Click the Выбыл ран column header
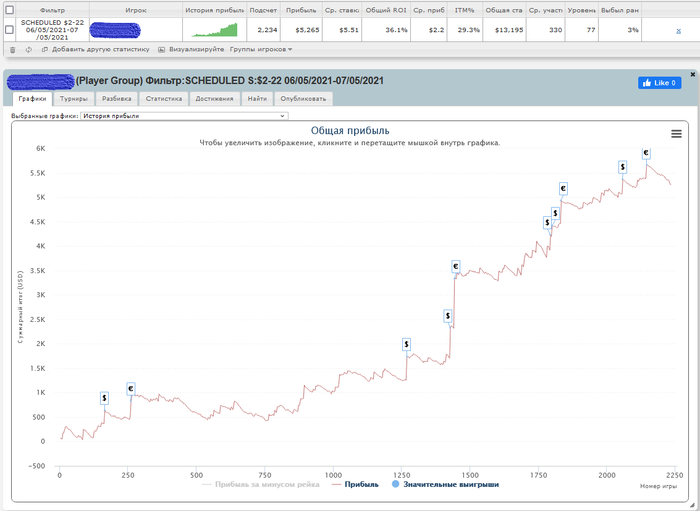The width and height of the screenshot is (700, 511). (x=620, y=10)
